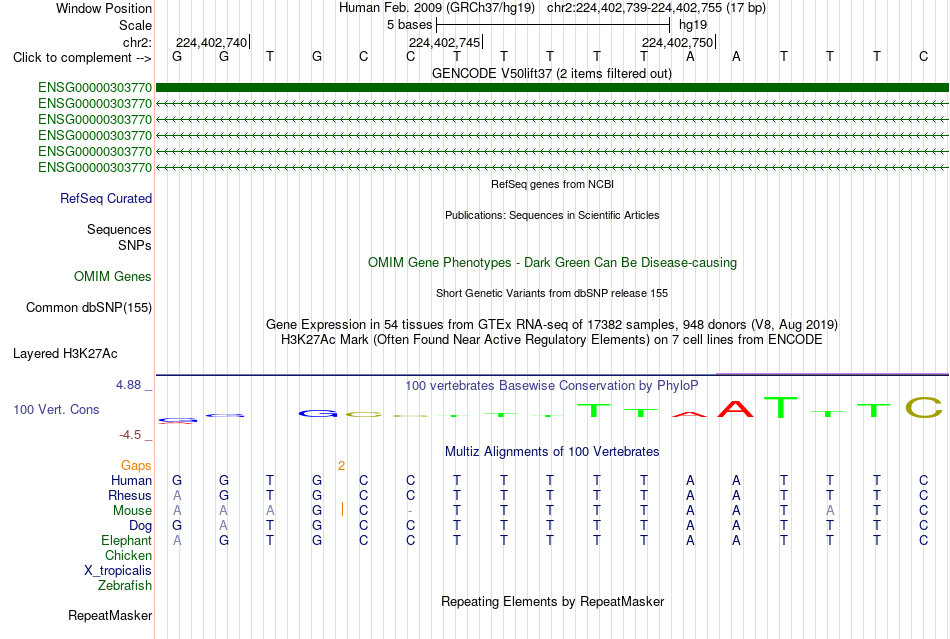Viewport: 950px width, 639px height.
Task: Click the Rhesus alignment row label
Action: 130,496
